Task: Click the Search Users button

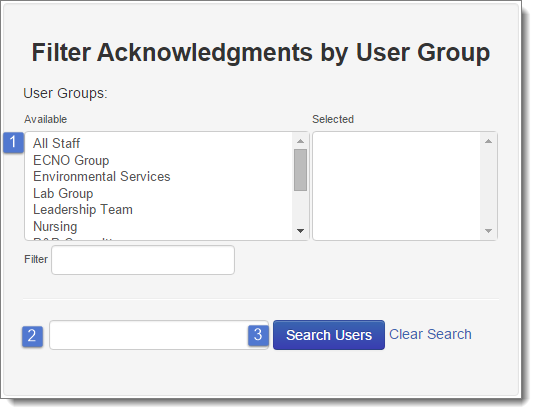Action: 329,335
